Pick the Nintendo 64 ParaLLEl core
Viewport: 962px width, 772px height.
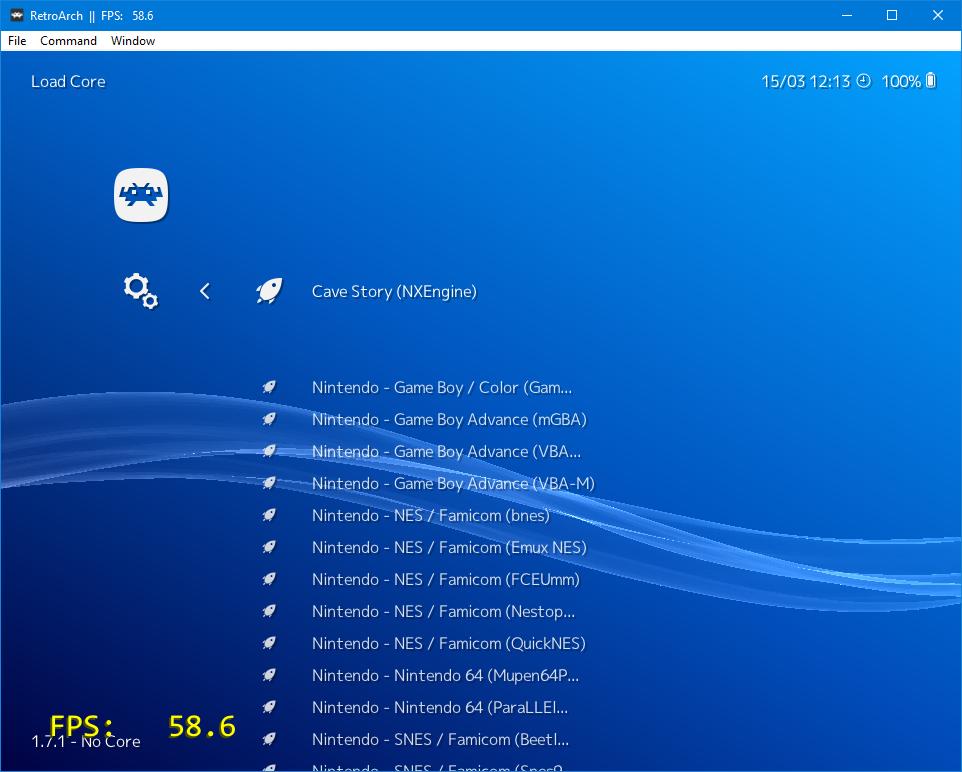(440, 707)
